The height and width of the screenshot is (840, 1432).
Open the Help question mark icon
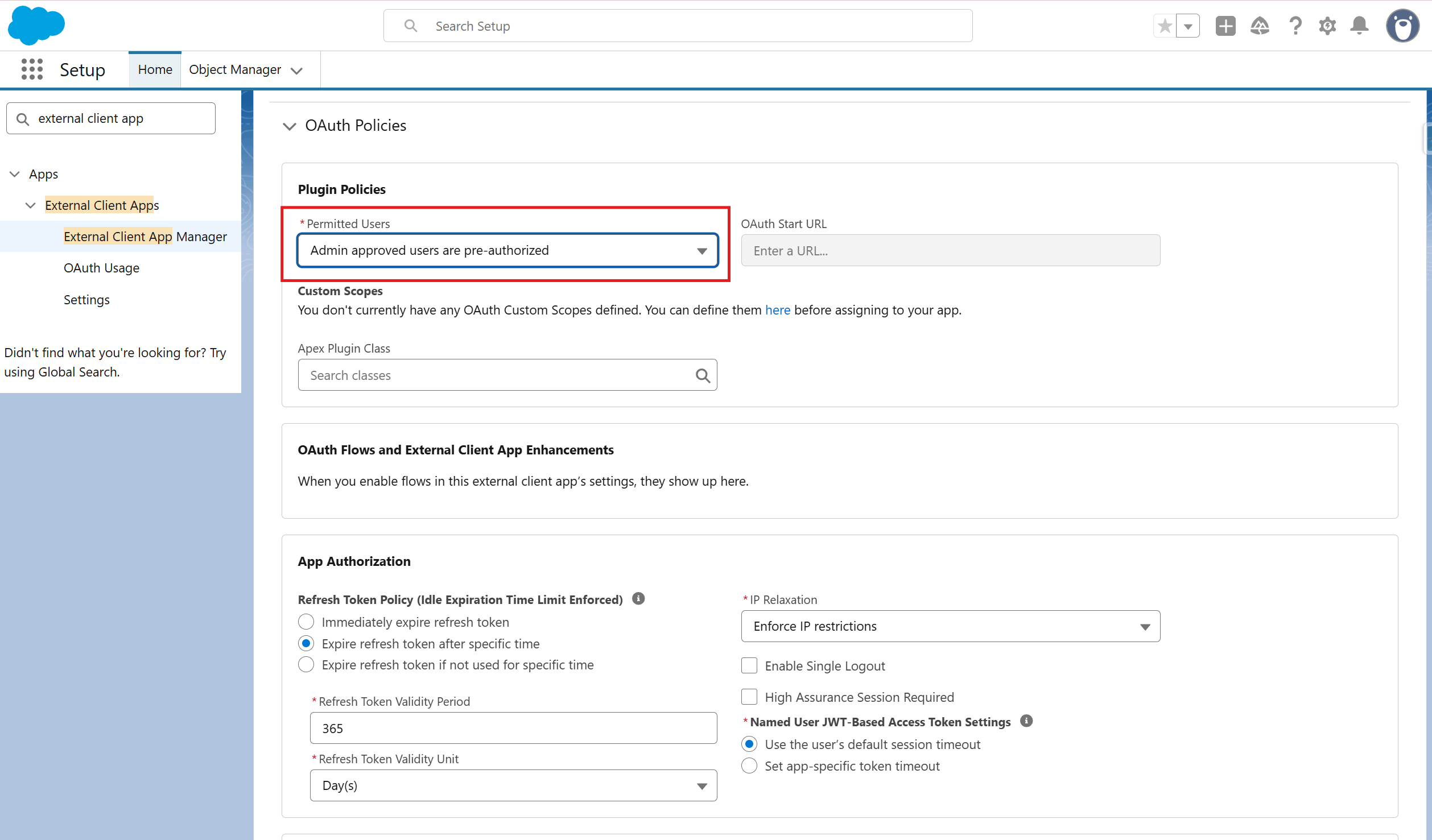click(1295, 26)
